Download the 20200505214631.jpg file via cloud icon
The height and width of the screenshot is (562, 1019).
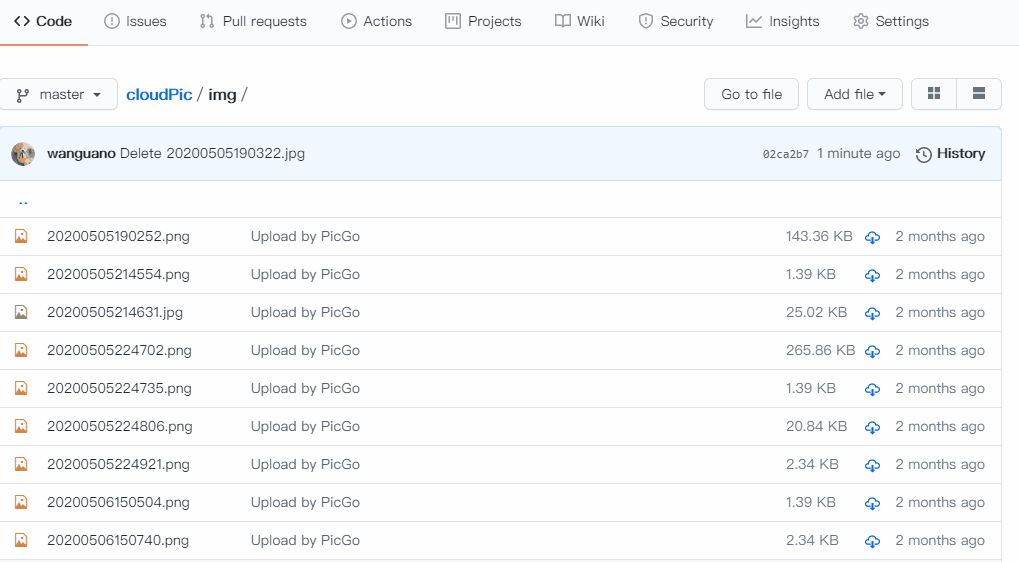coord(872,313)
